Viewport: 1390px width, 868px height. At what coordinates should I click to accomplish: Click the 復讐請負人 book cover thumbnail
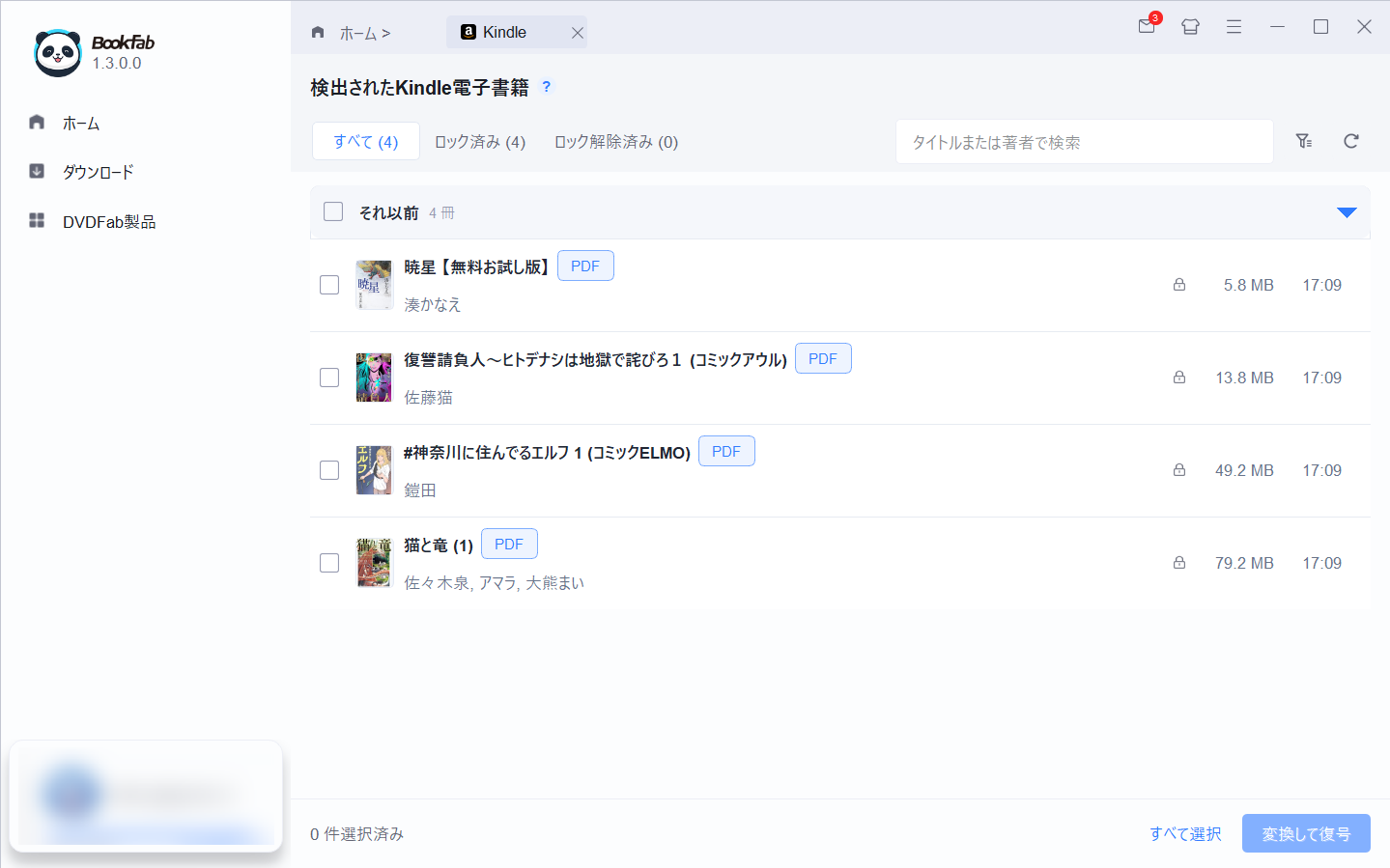tap(374, 378)
